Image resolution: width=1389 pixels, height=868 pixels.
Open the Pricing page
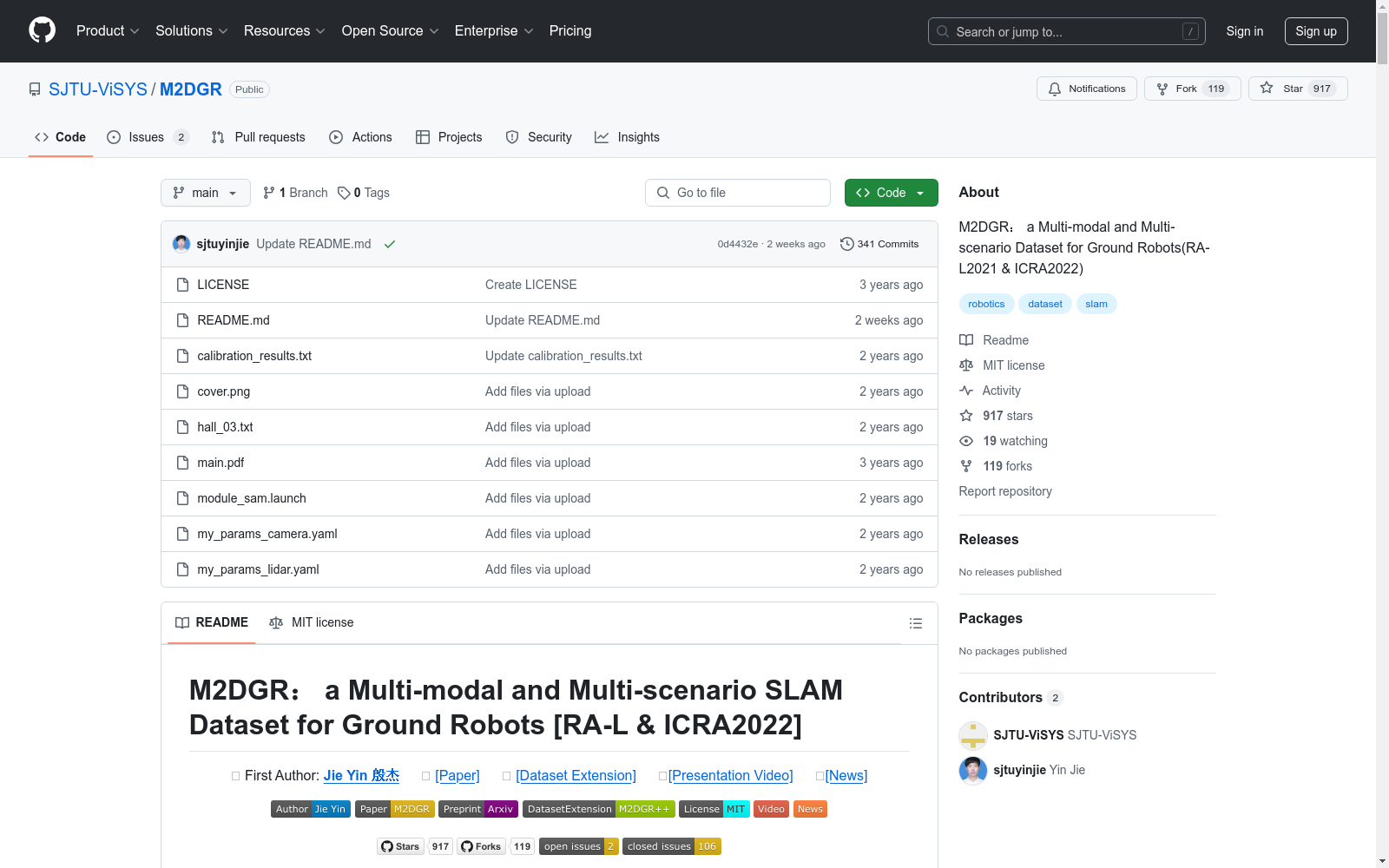[x=570, y=31]
